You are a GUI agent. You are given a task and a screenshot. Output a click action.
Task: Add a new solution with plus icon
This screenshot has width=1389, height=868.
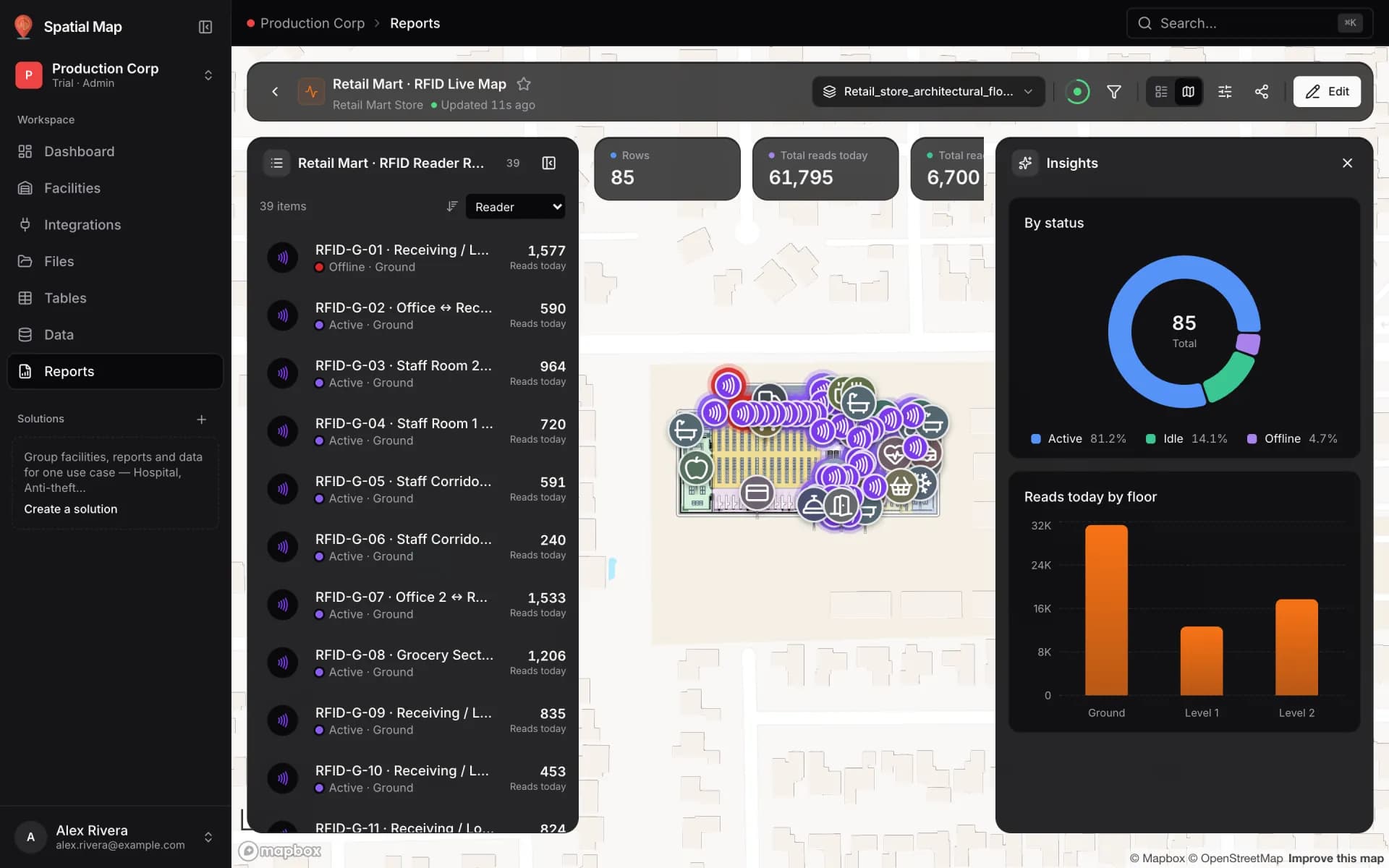tap(202, 420)
